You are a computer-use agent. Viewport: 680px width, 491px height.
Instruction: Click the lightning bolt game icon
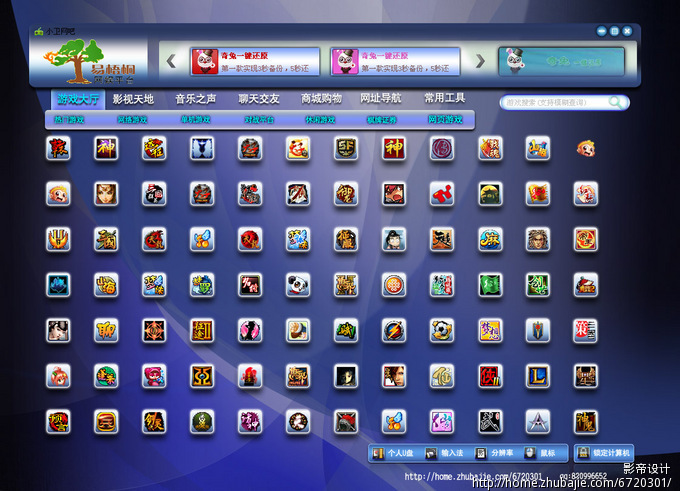394,330
